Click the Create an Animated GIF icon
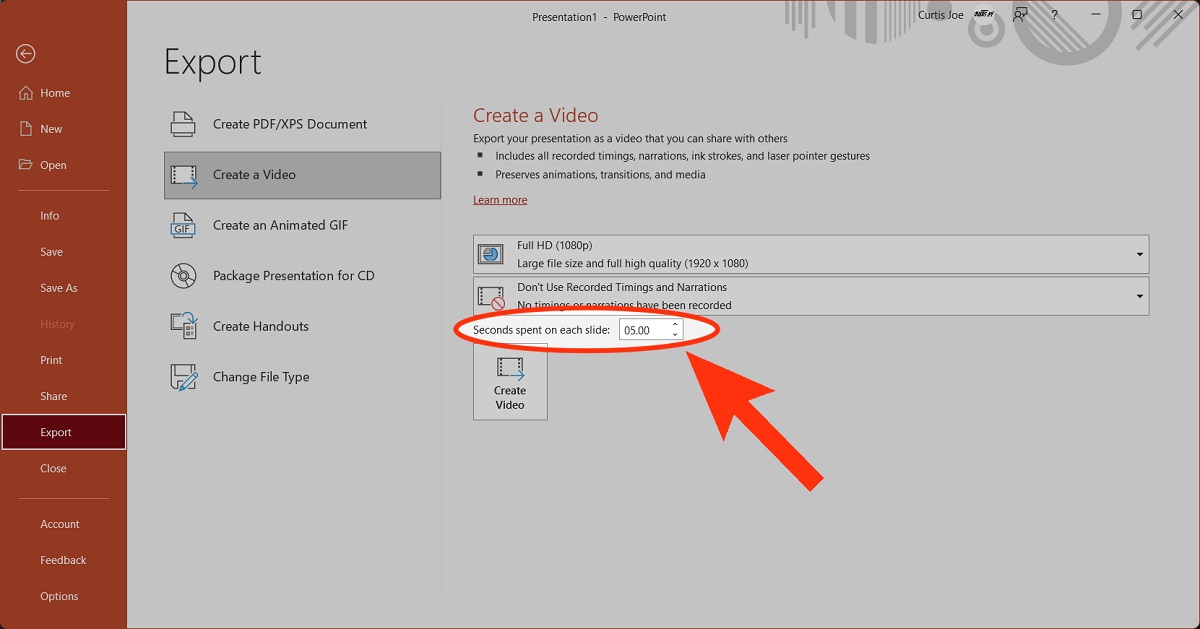 (x=183, y=225)
